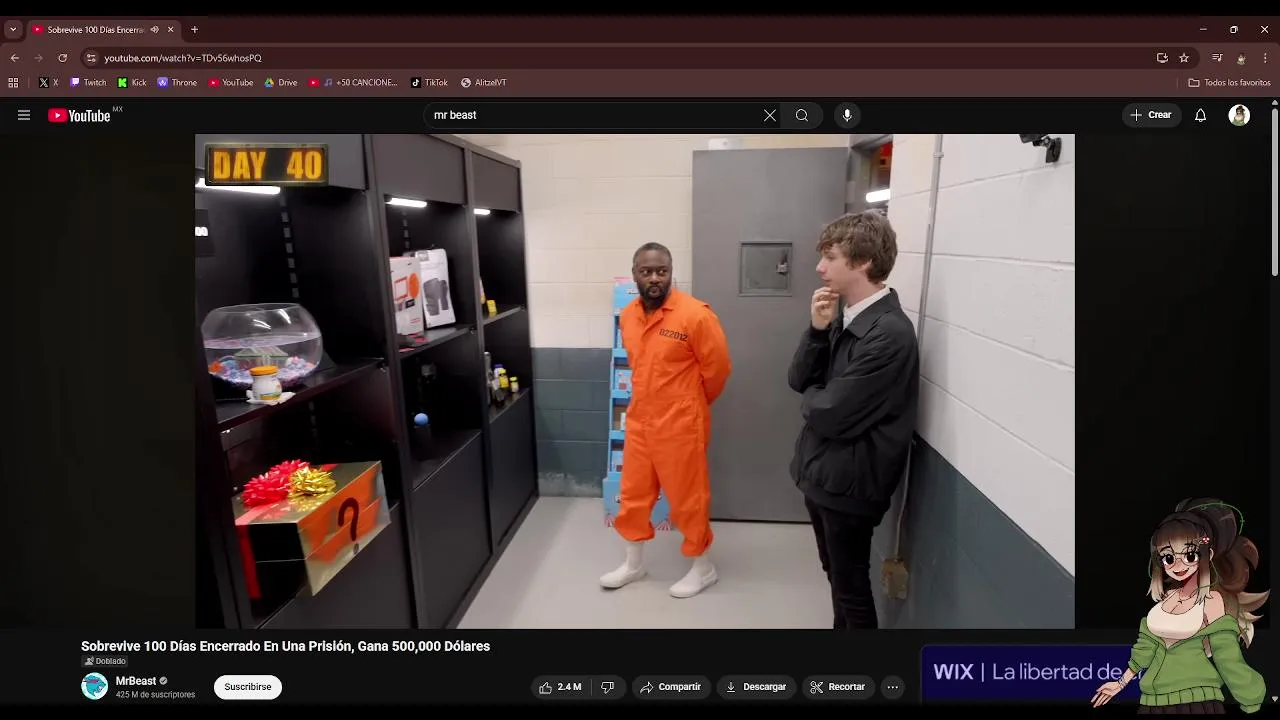
Task: Open the TikTok bookmark
Action: [429, 83]
